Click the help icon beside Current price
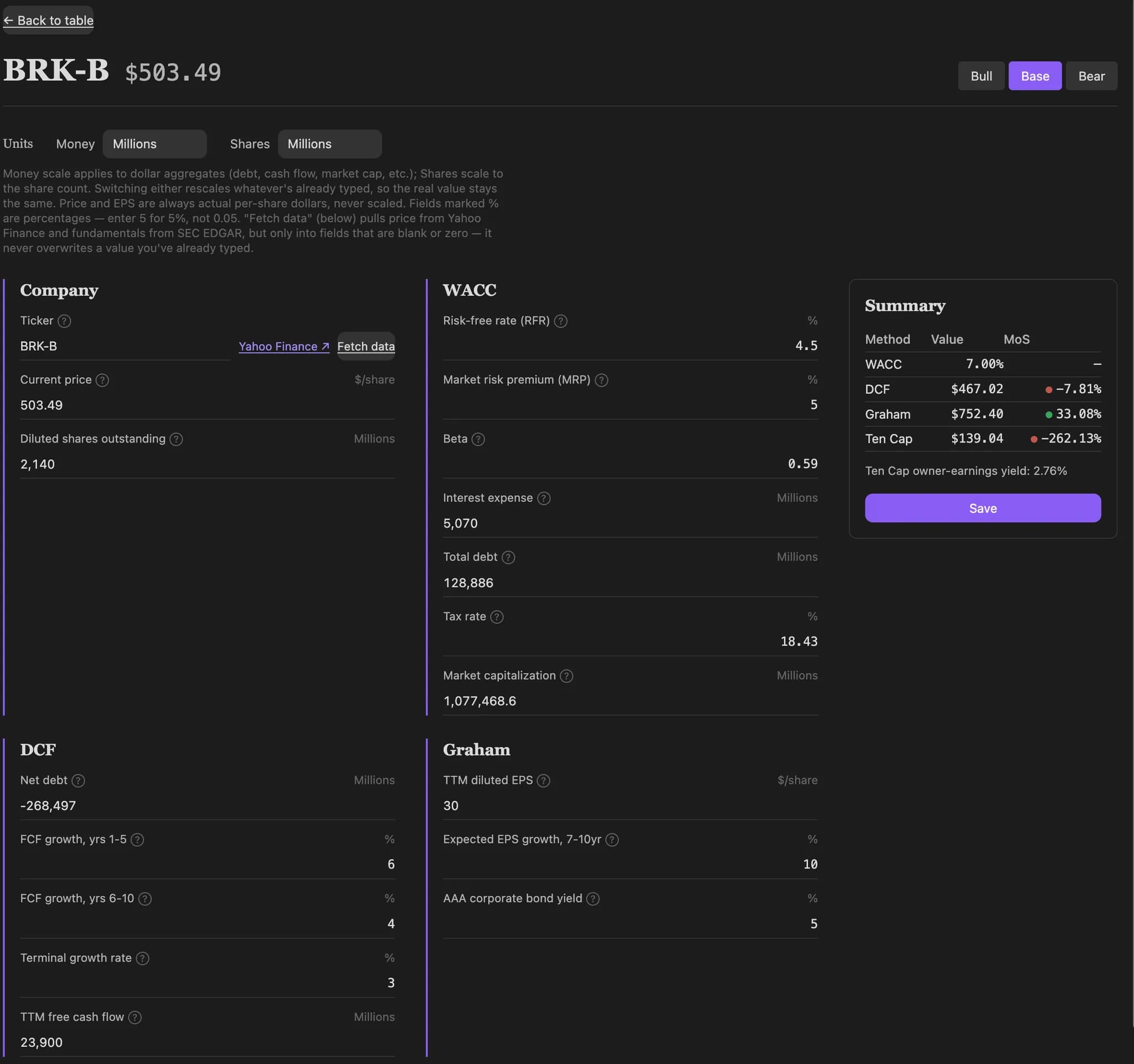1134x1064 pixels. tap(102, 380)
